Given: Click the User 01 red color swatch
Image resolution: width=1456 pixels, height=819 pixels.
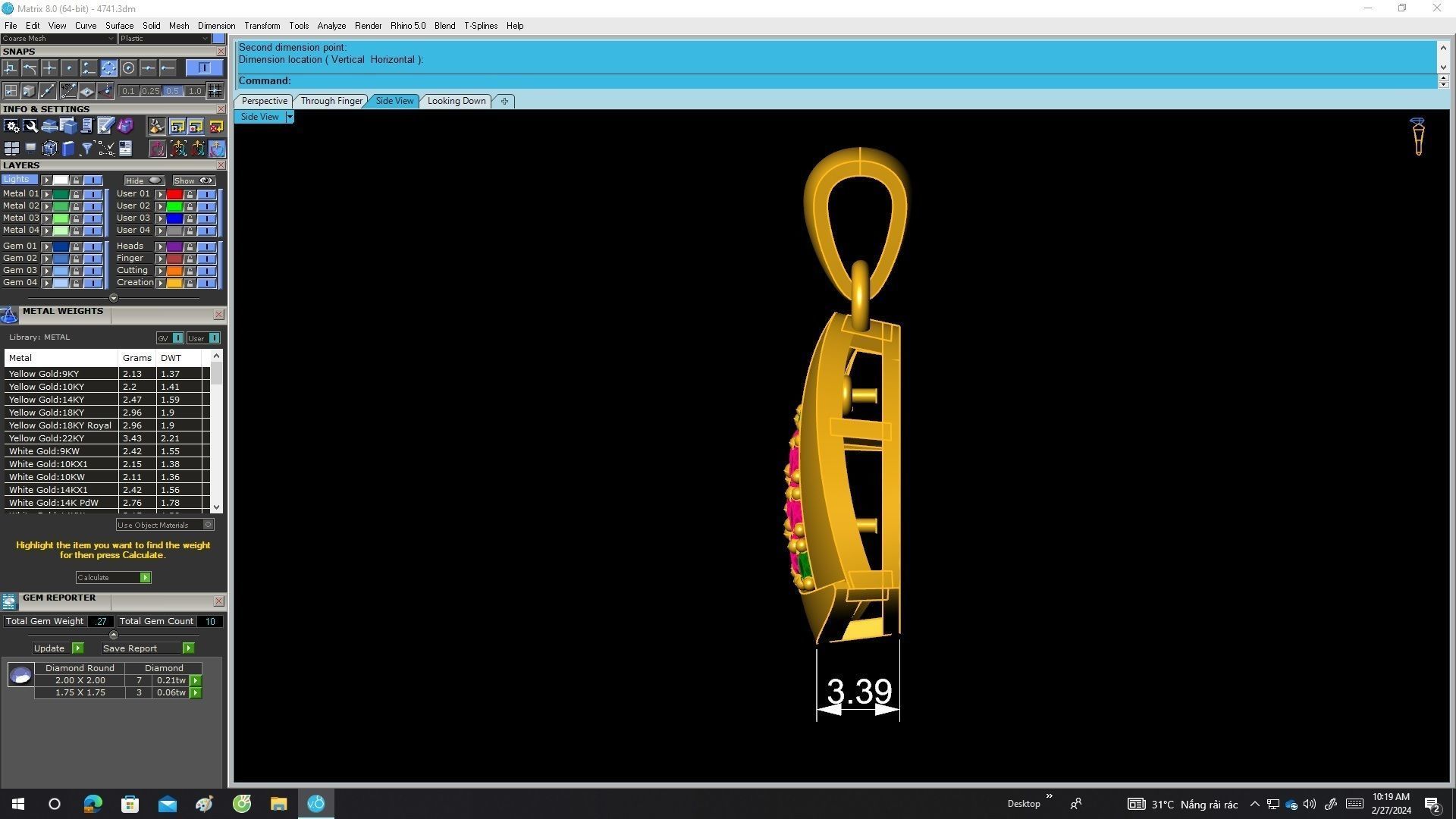Looking at the screenshot, I should (174, 194).
